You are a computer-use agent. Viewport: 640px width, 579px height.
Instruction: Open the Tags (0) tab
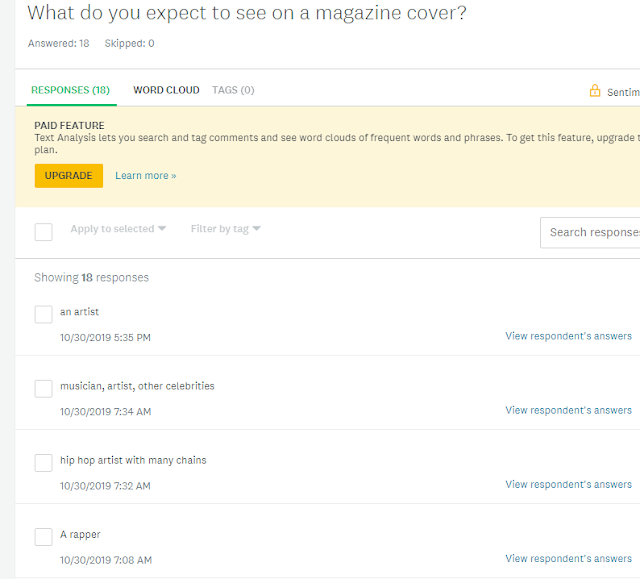[233, 90]
